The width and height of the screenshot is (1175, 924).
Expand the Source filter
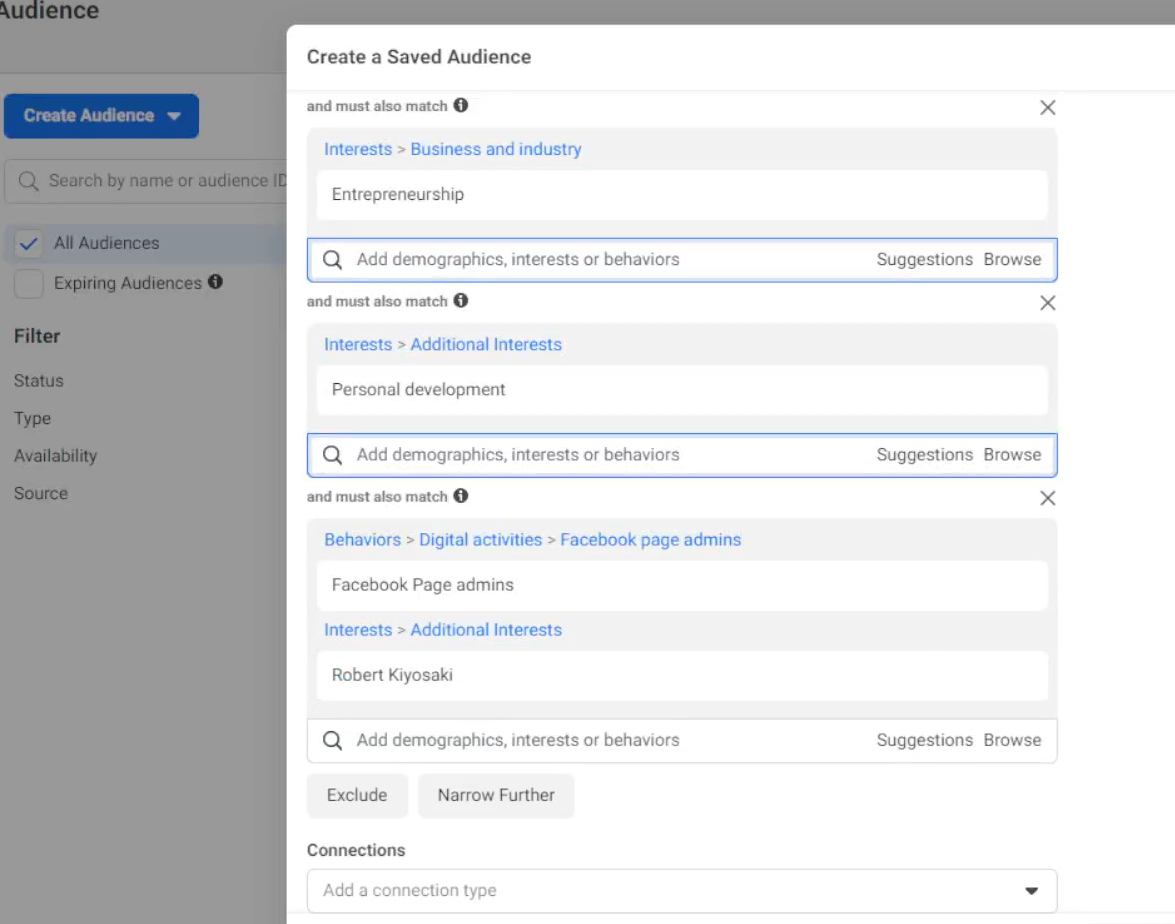(x=41, y=493)
